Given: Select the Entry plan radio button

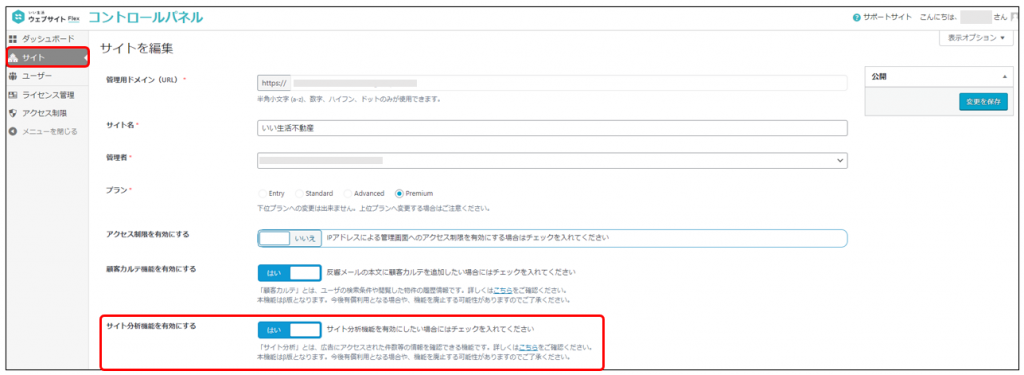Looking at the screenshot, I should point(263,193).
